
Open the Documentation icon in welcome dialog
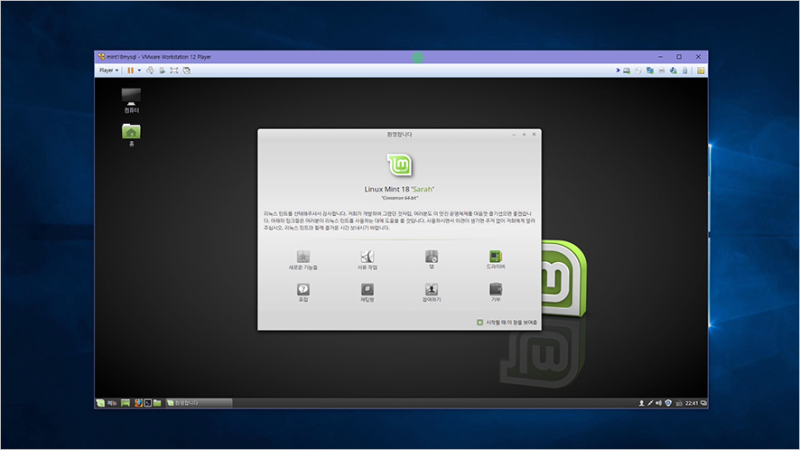pos(367,260)
